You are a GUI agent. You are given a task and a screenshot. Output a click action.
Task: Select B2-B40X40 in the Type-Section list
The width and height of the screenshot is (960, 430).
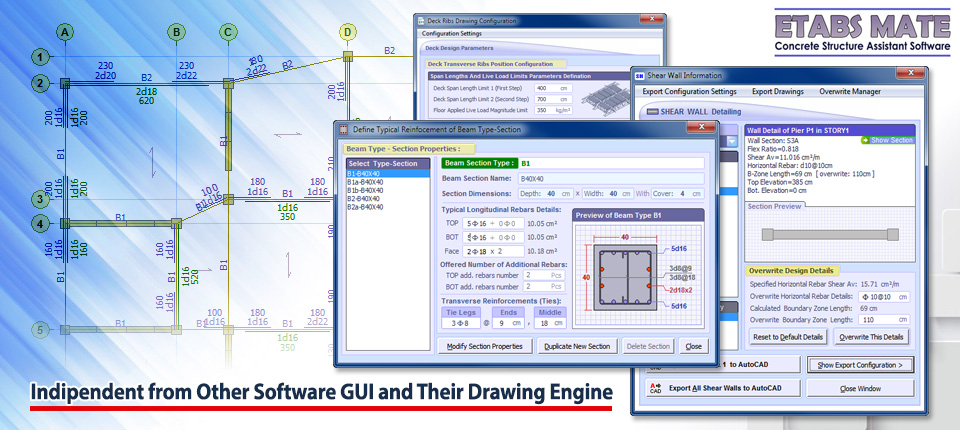pyautogui.click(x=389, y=199)
